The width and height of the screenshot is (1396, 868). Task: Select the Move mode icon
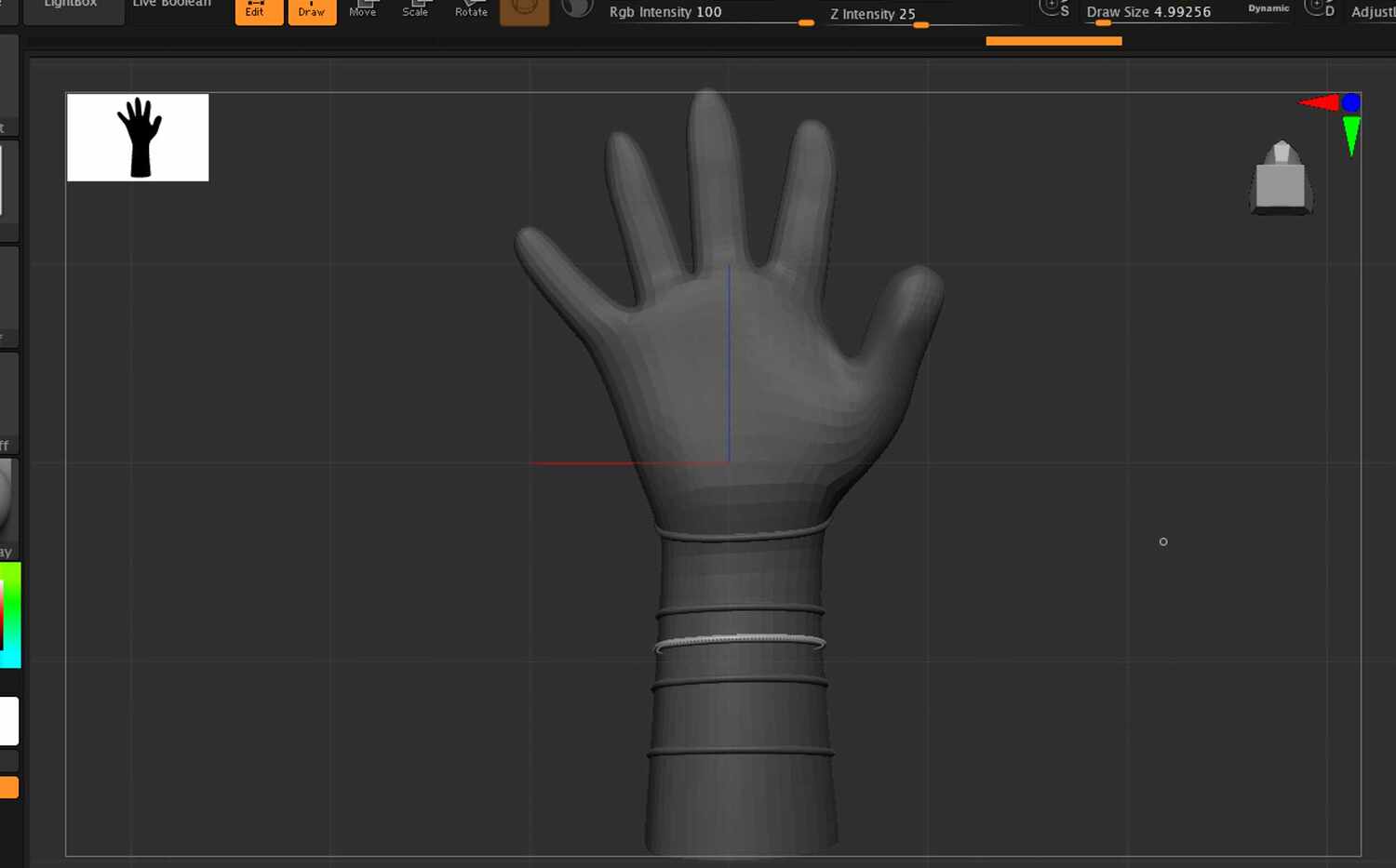coord(363,9)
